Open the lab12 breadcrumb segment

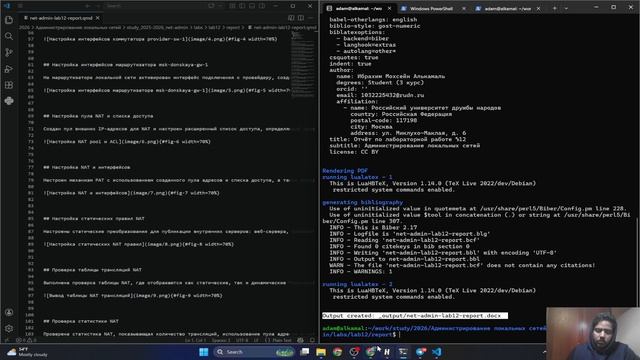[x=214, y=28]
